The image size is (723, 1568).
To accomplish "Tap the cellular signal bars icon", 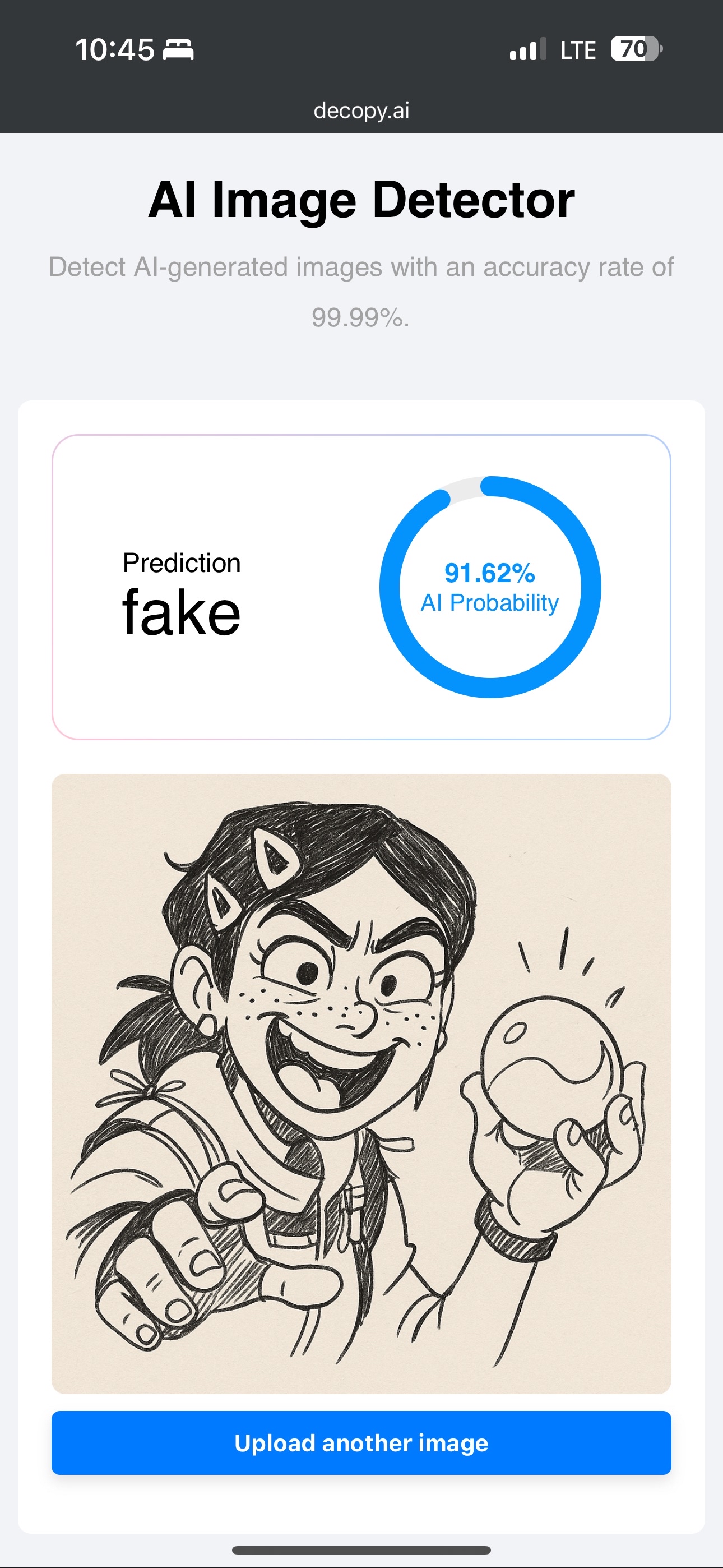I will click(527, 49).
